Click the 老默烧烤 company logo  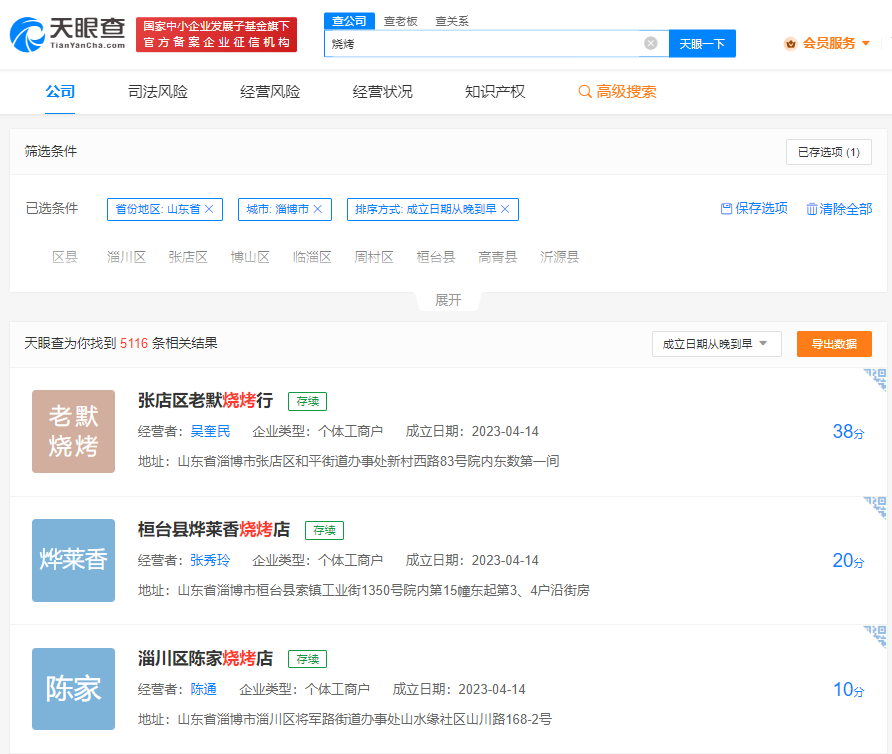[73, 431]
